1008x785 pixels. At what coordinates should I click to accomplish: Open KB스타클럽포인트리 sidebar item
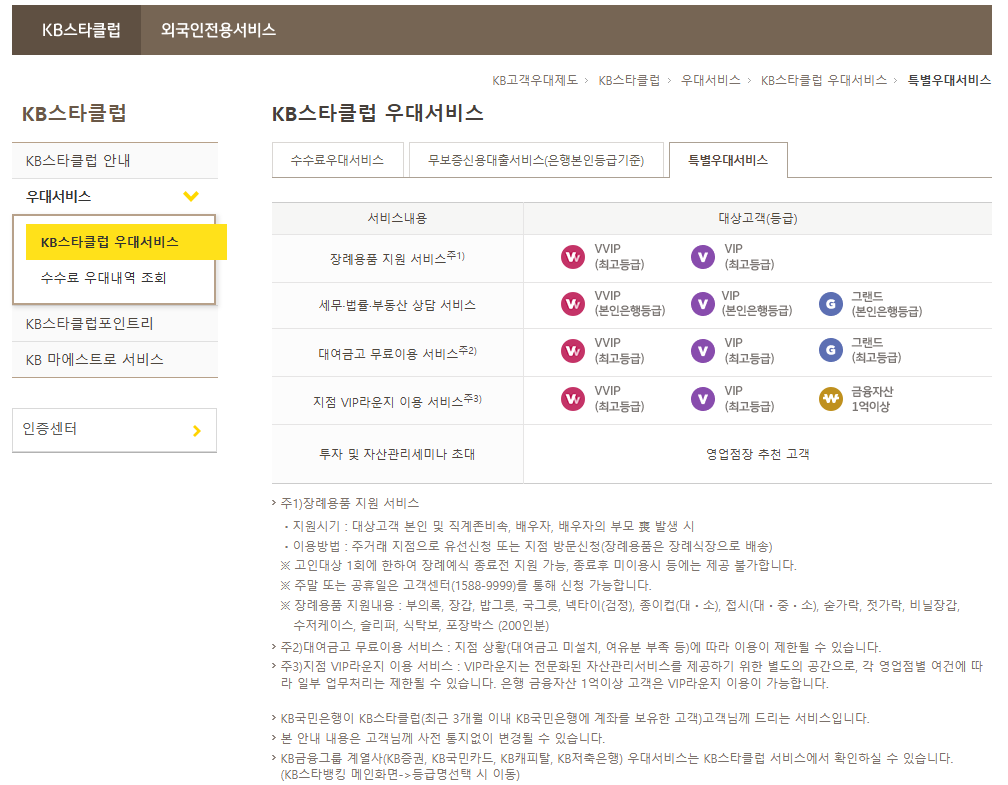[115, 323]
